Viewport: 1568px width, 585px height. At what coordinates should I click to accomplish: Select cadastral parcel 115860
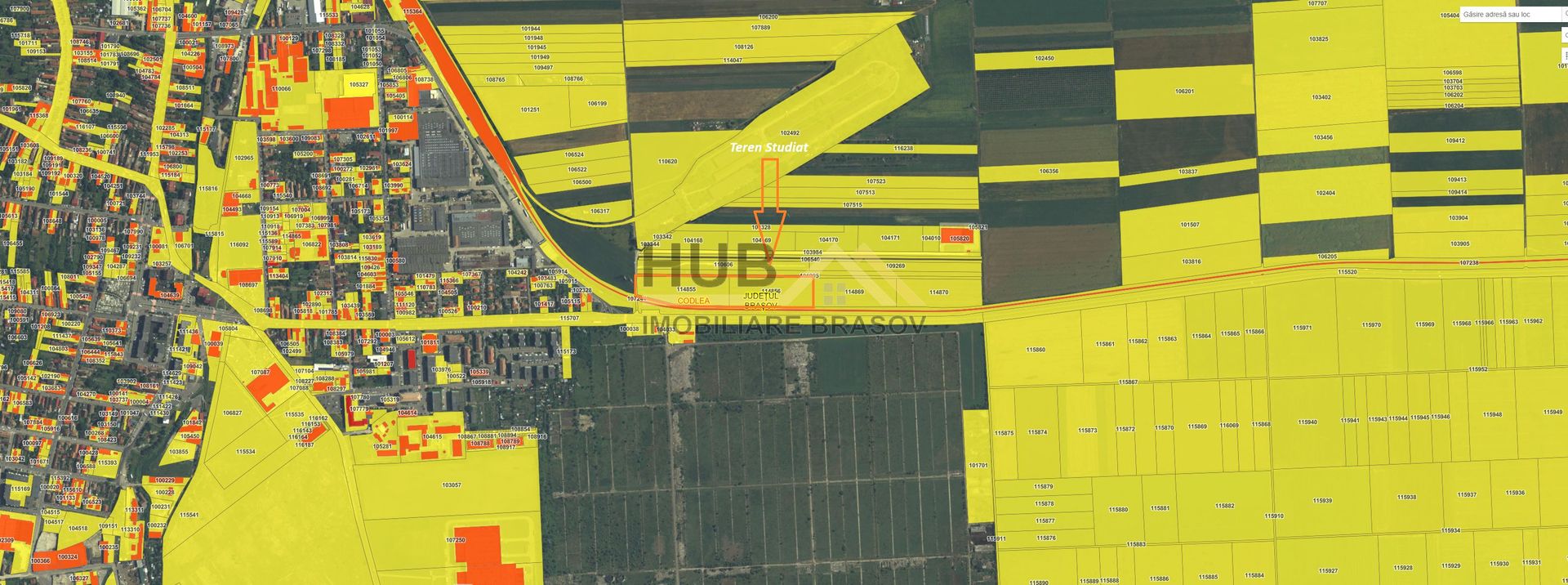coord(1036,350)
